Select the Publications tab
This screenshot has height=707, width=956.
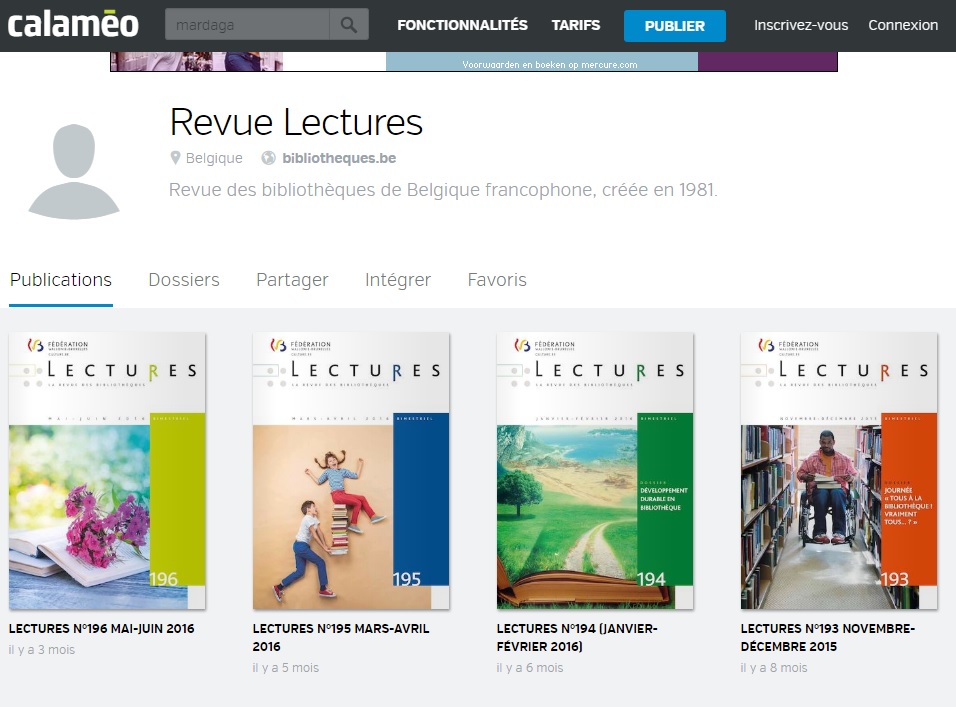(x=61, y=280)
